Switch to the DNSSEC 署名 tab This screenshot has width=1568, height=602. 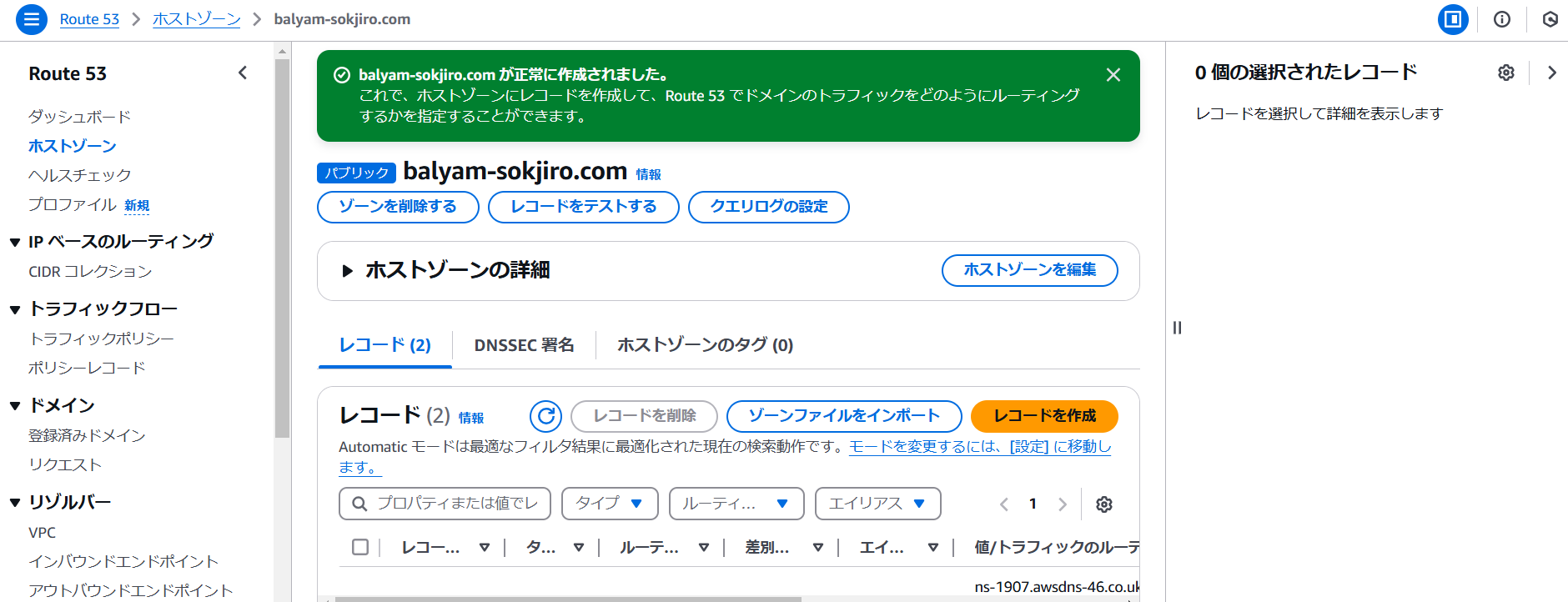(524, 345)
